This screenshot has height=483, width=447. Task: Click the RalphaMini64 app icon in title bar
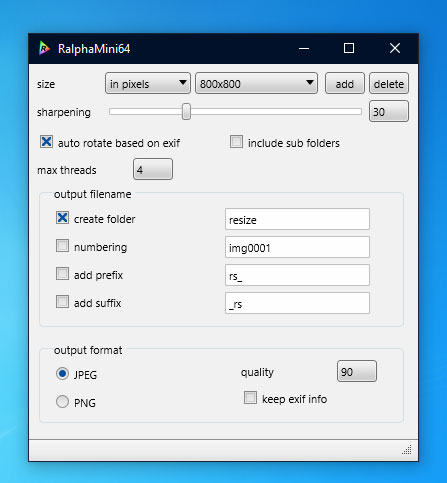click(44, 48)
